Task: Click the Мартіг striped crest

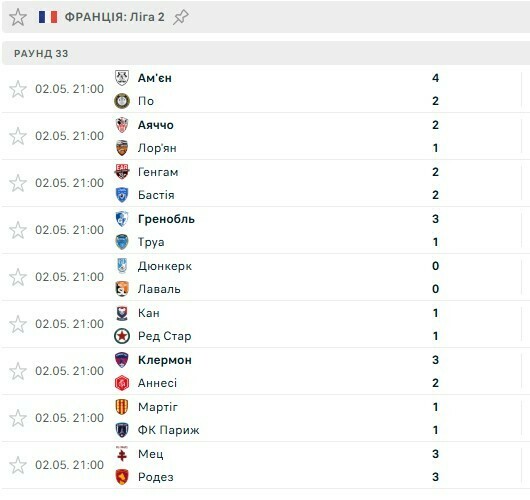Action: pyautogui.click(x=122, y=407)
